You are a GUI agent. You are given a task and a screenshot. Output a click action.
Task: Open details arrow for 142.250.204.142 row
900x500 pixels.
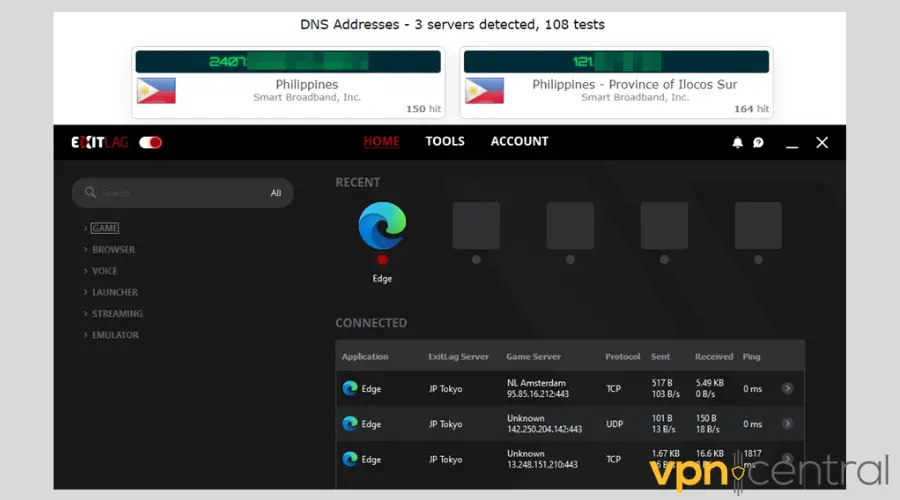pyautogui.click(x=788, y=424)
